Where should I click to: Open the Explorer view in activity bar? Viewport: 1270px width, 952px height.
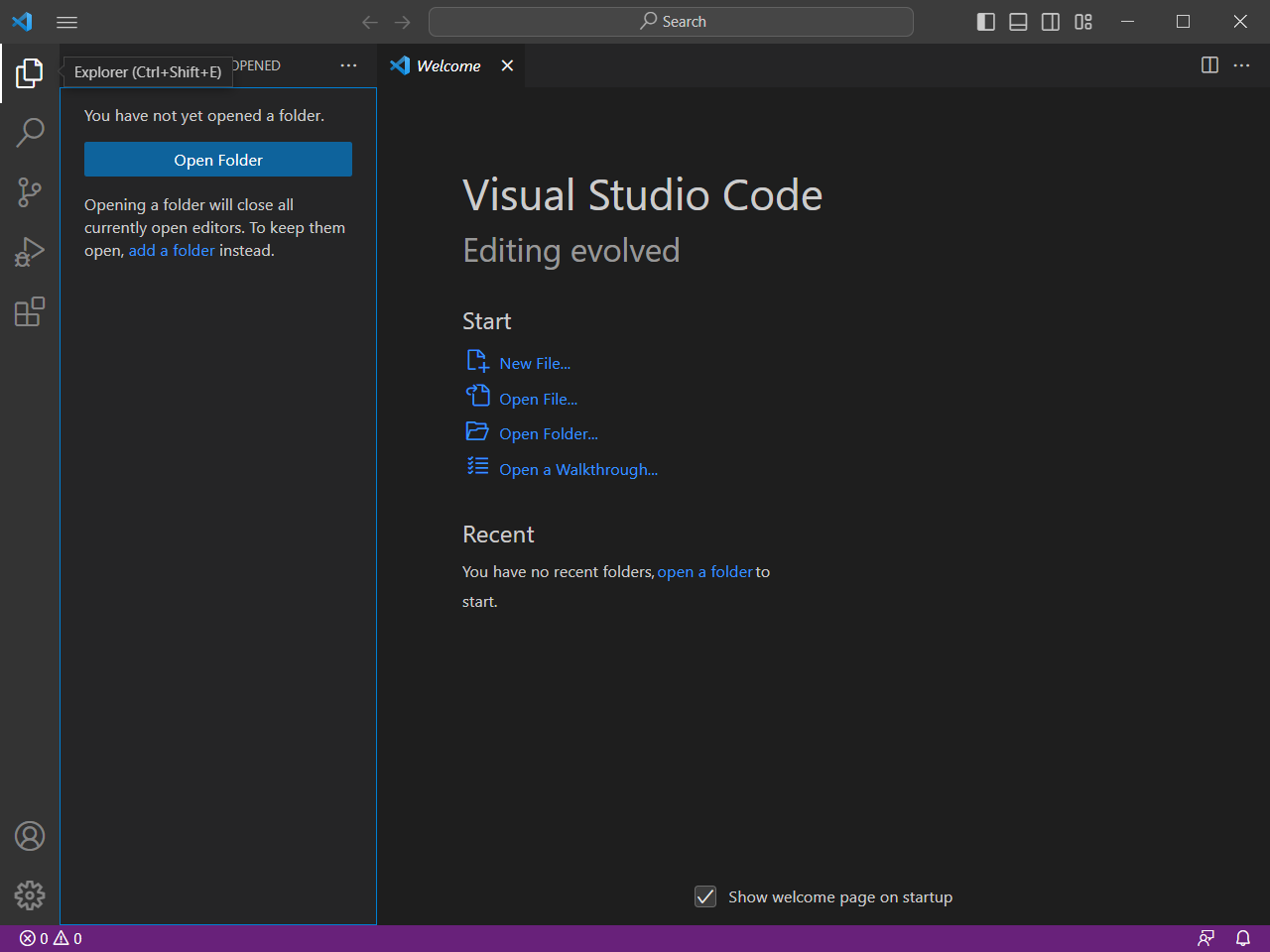(x=30, y=73)
